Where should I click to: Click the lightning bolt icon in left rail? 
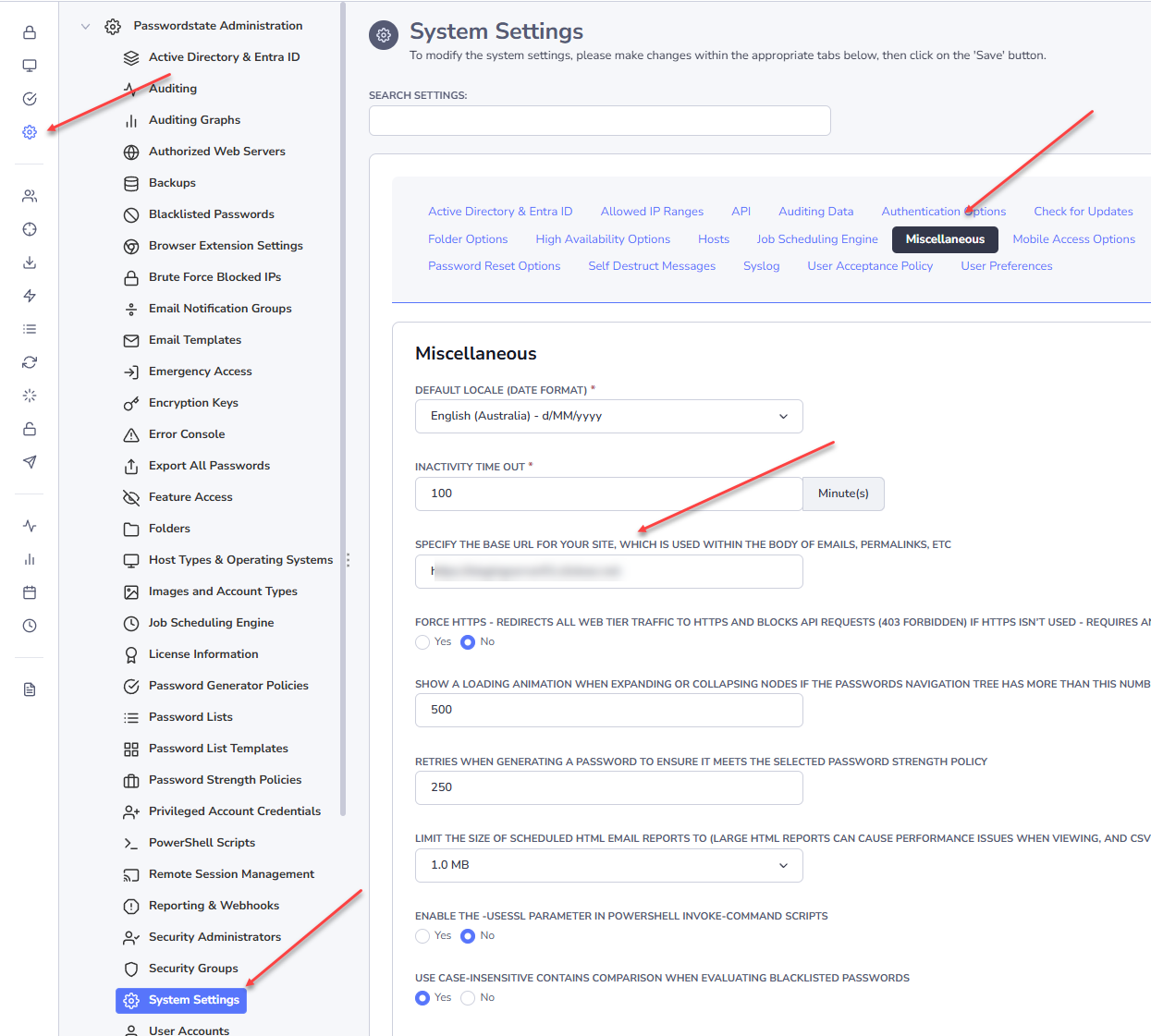(30, 296)
